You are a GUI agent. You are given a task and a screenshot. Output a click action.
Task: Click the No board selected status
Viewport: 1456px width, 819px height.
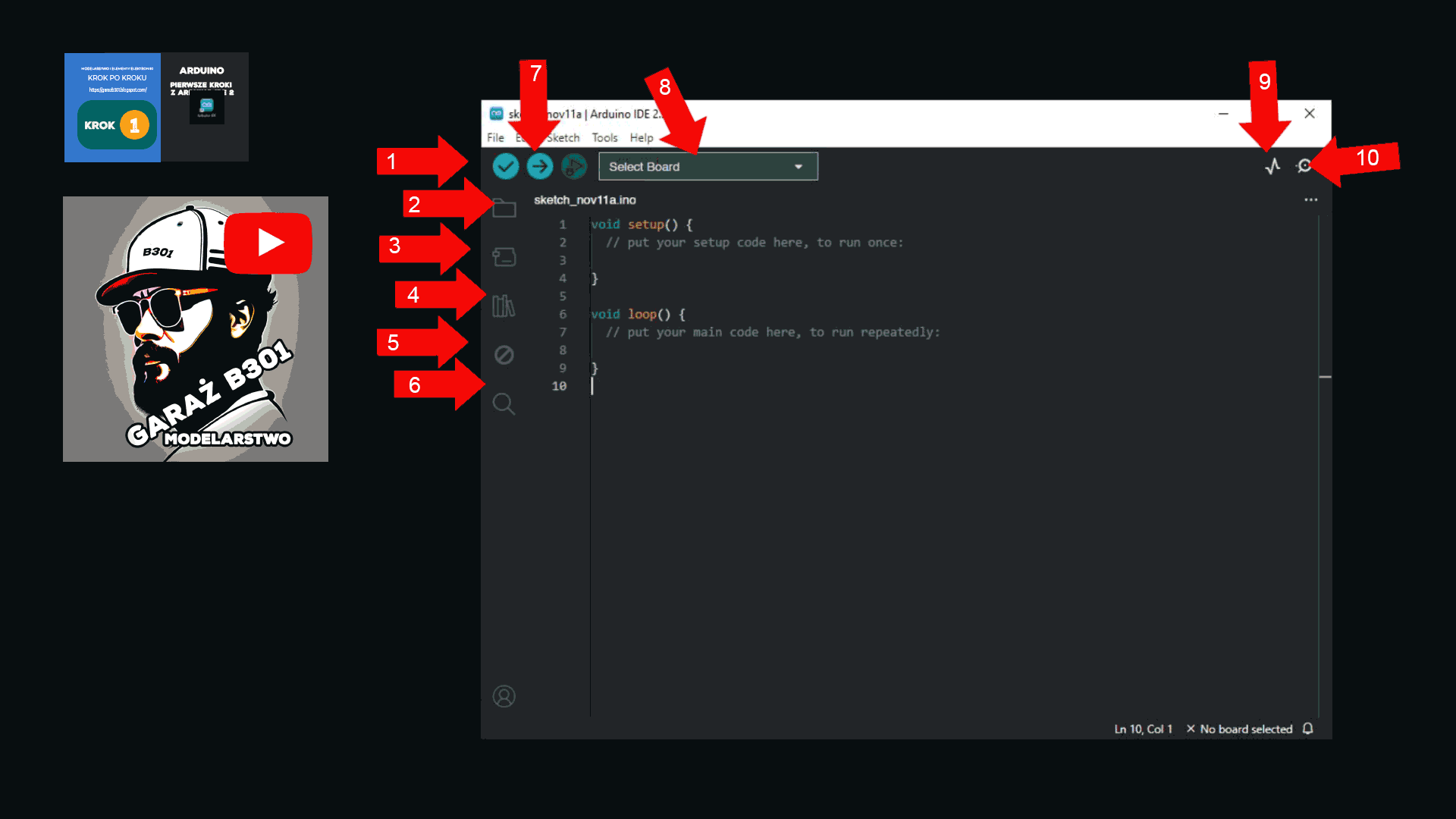[x=1239, y=729]
